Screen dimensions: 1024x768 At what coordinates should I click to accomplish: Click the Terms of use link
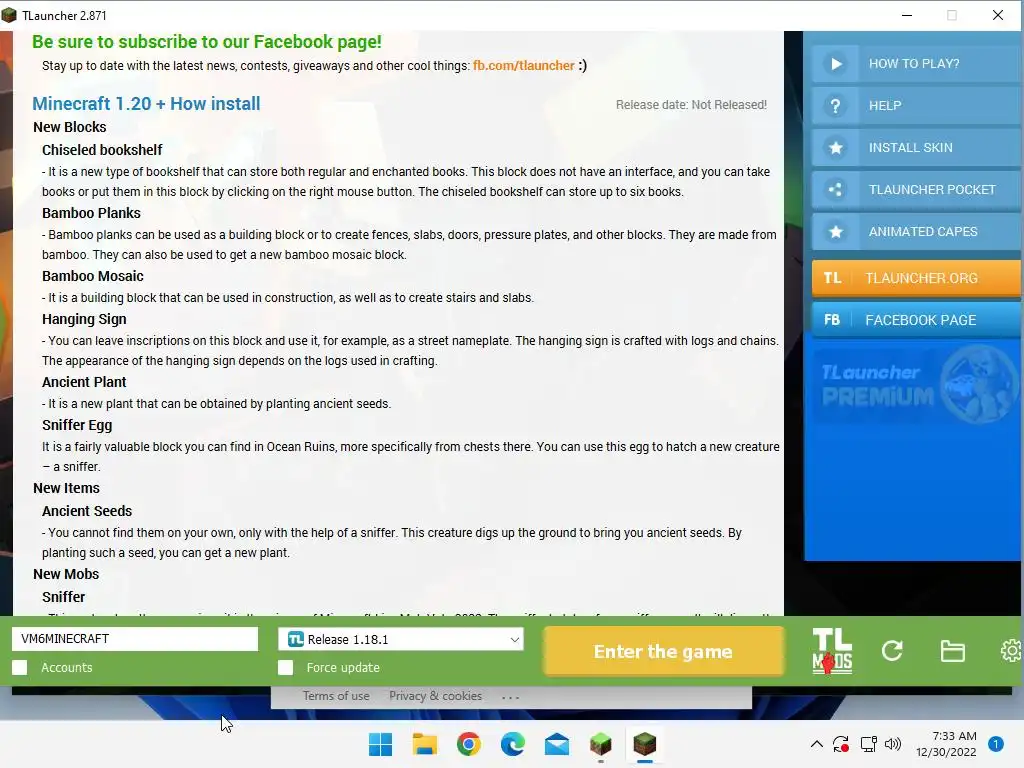coord(336,696)
